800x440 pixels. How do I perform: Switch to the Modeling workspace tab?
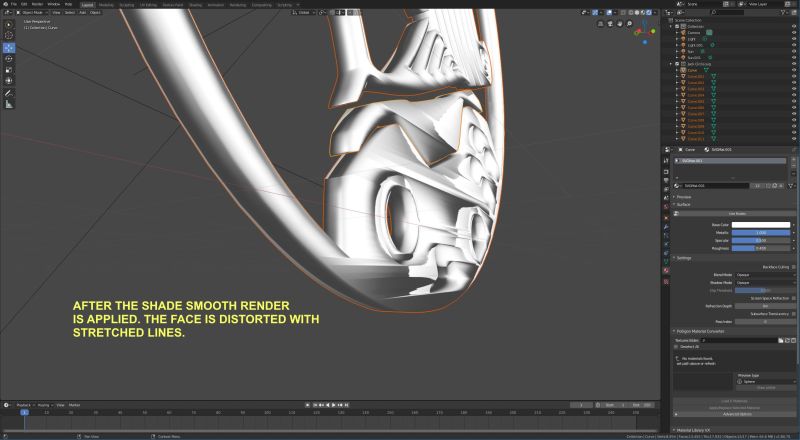[106, 5]
